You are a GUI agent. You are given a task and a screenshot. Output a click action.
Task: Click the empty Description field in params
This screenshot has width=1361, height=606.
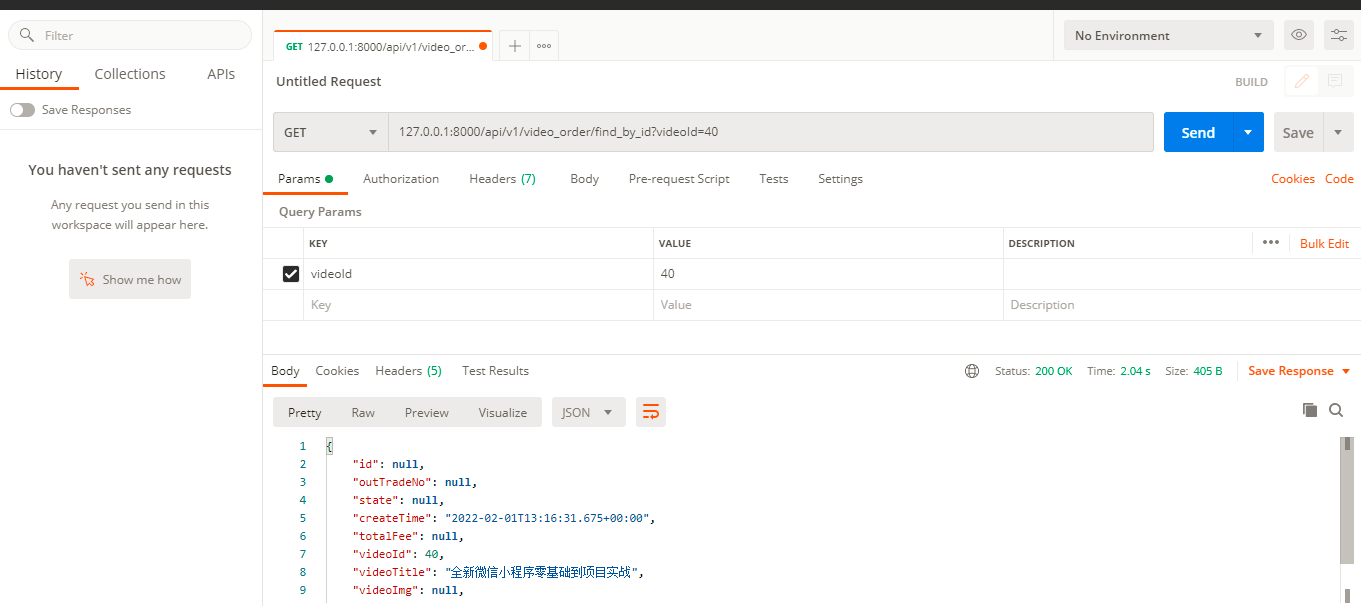(1182, 305)
